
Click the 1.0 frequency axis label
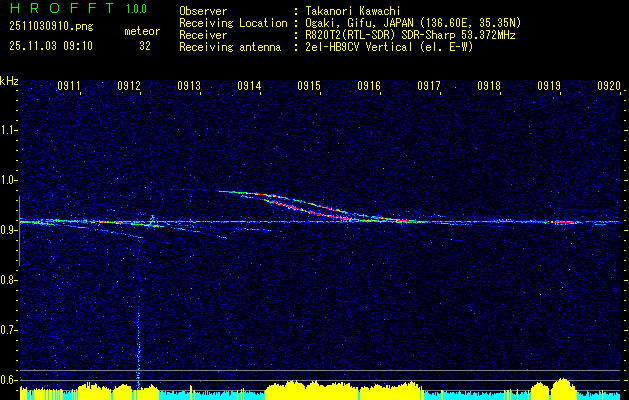pyautogui.click(x=9, y=180)
